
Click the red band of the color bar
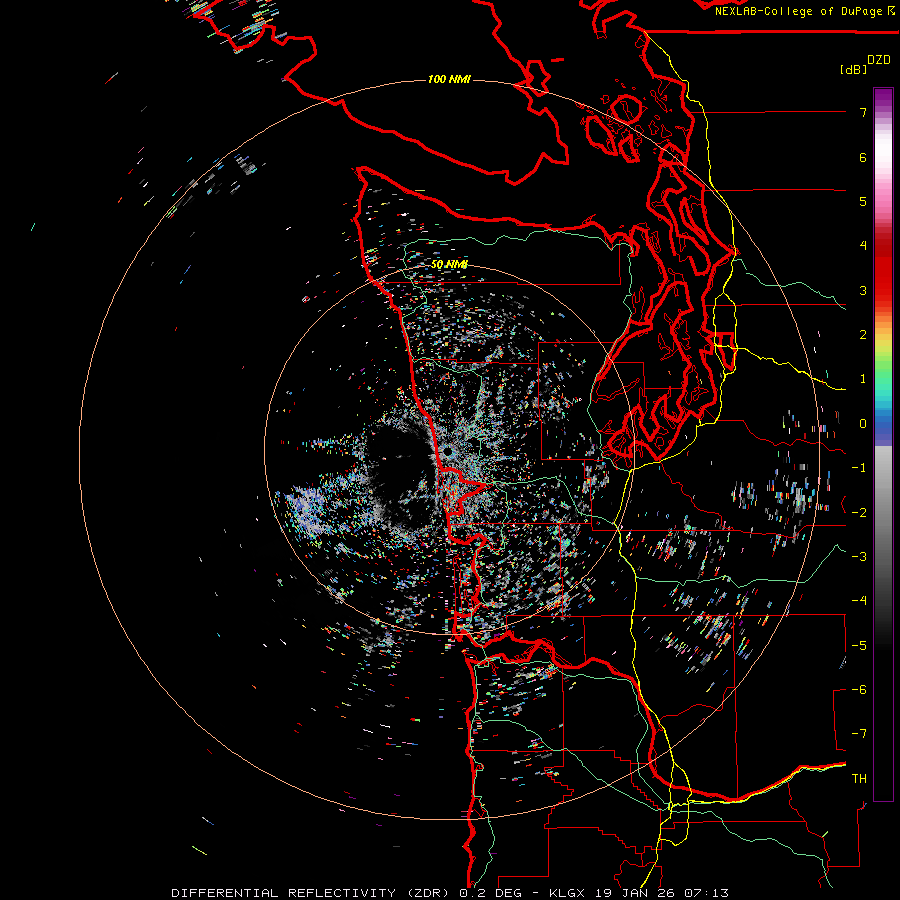click(x=883, y=270)
